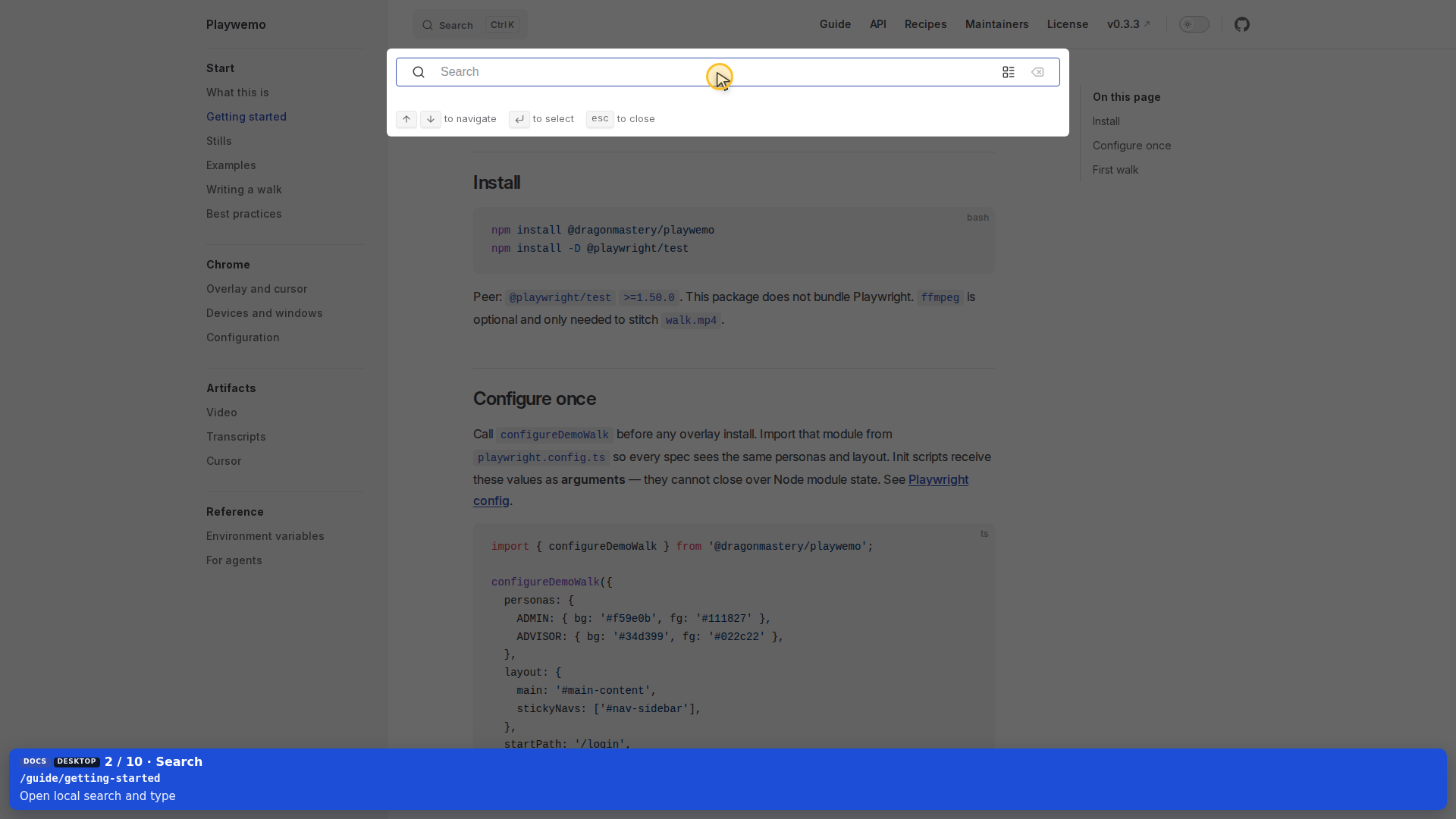The image size is (1456, 819).
Task: Open the v0.3.3 version link
Action: point(1128,24)
